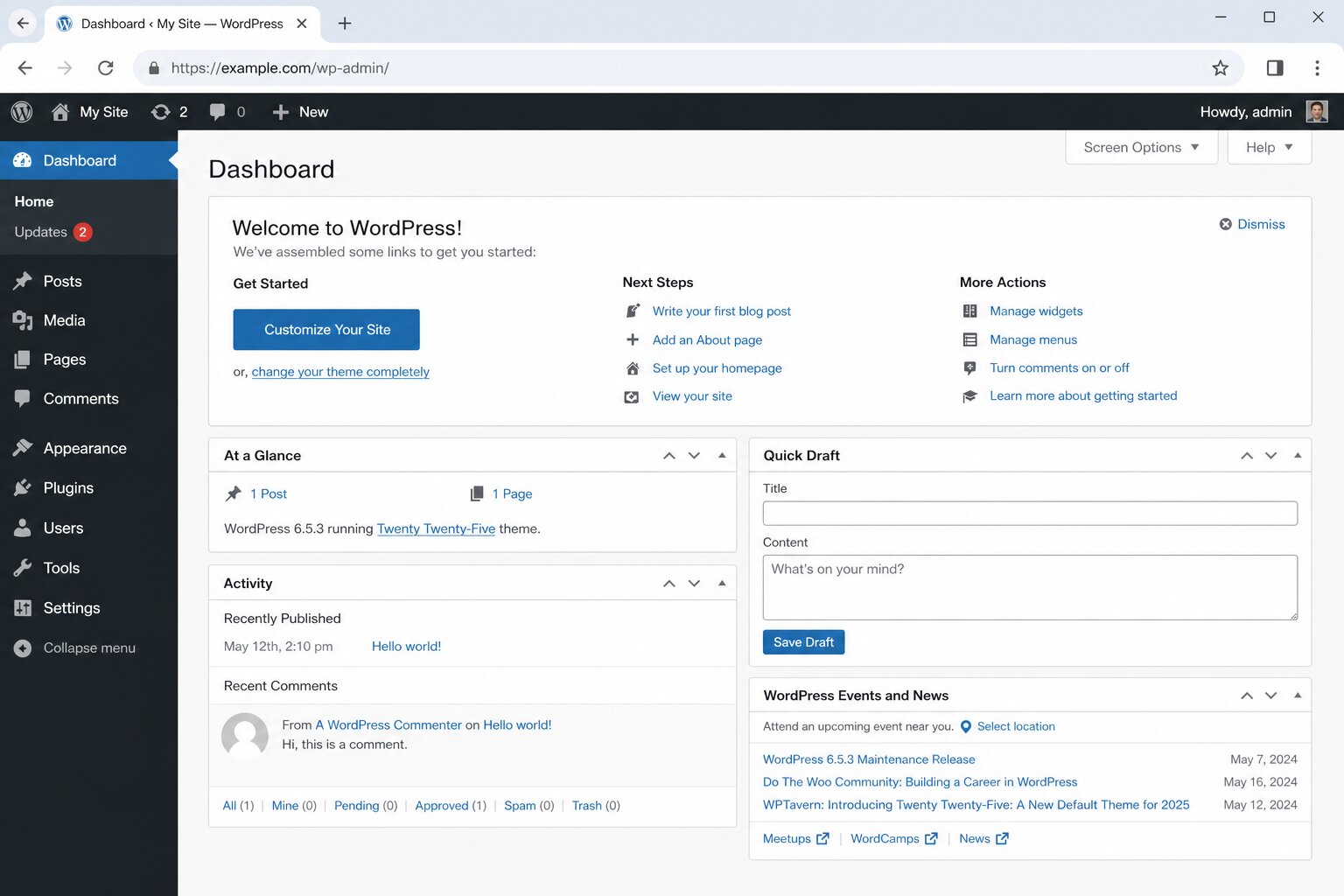Click the Save Draft button
Image resolution: width=1344 pixels, height=896 pixels.
(x=803, y=642)
